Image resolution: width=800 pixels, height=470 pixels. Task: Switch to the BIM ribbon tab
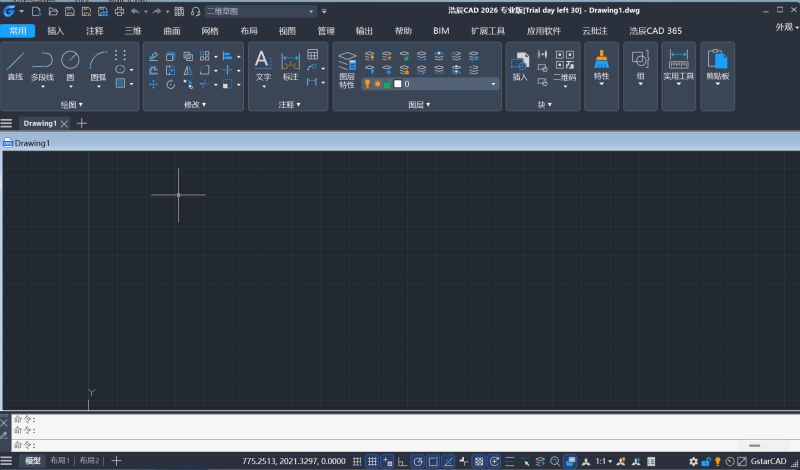point(441,31)
